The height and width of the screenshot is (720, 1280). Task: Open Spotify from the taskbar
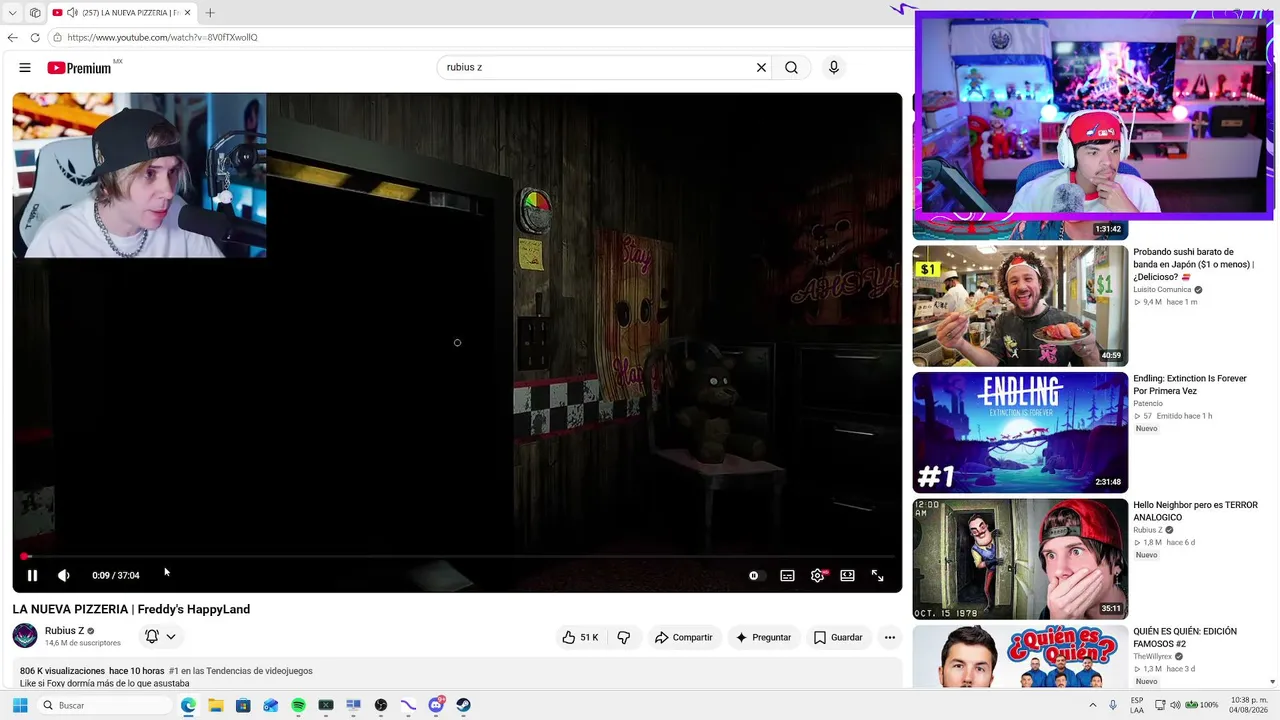coord(298,705)
